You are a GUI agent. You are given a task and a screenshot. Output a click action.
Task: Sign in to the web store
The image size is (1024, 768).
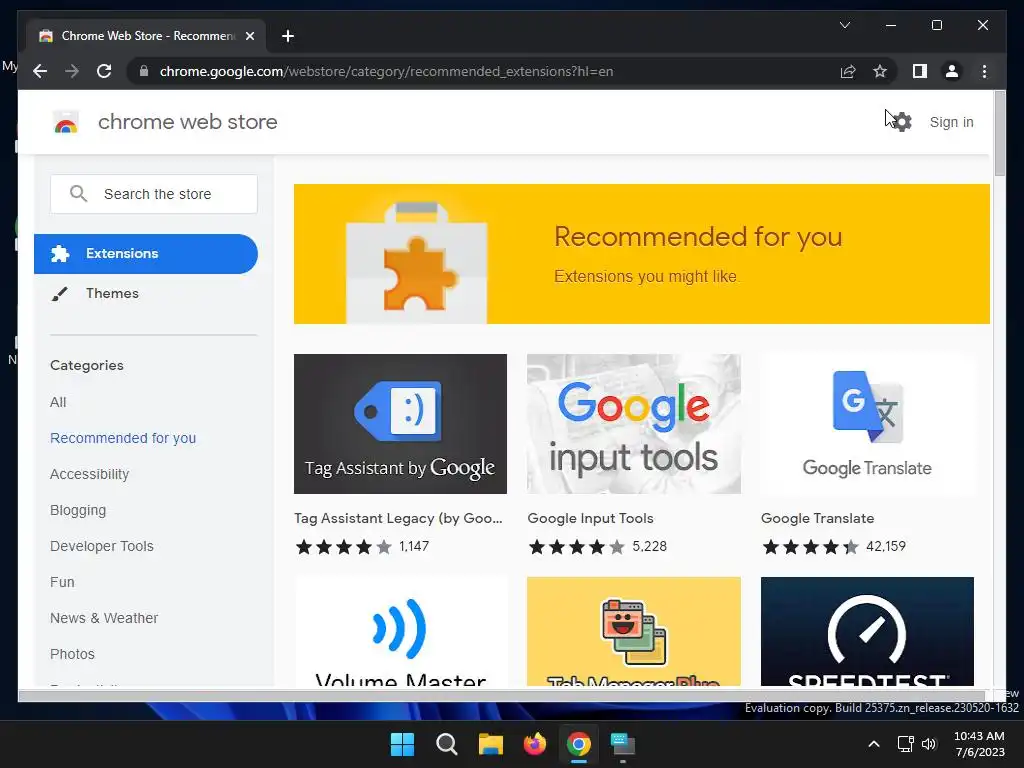coord(951,122)
